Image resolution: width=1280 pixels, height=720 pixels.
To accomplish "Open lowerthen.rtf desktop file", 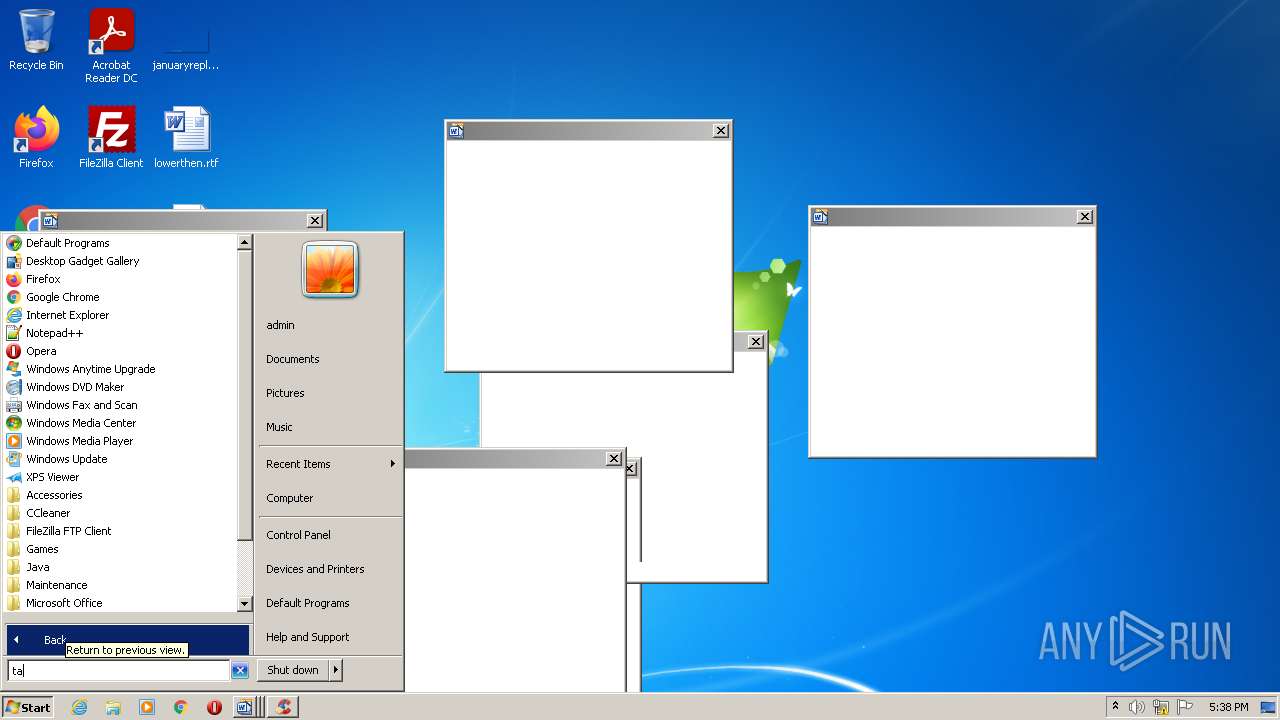I will pyautogui.click(x=186, y=137).
